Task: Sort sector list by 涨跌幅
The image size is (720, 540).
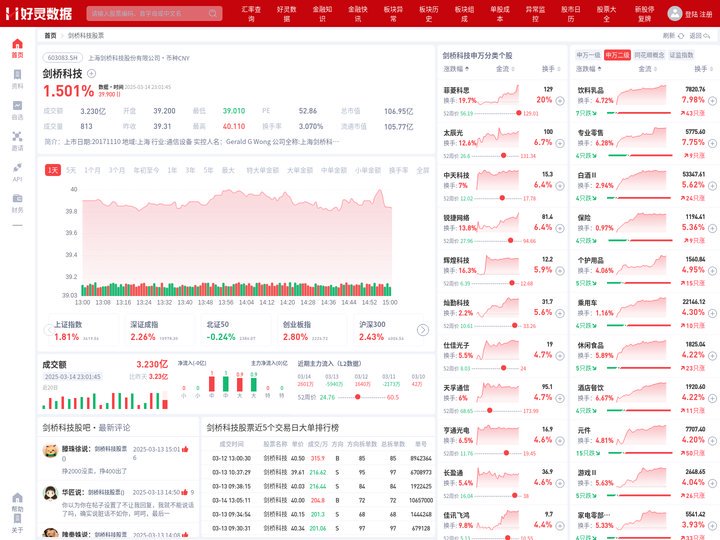Action: tap(589, 69)
